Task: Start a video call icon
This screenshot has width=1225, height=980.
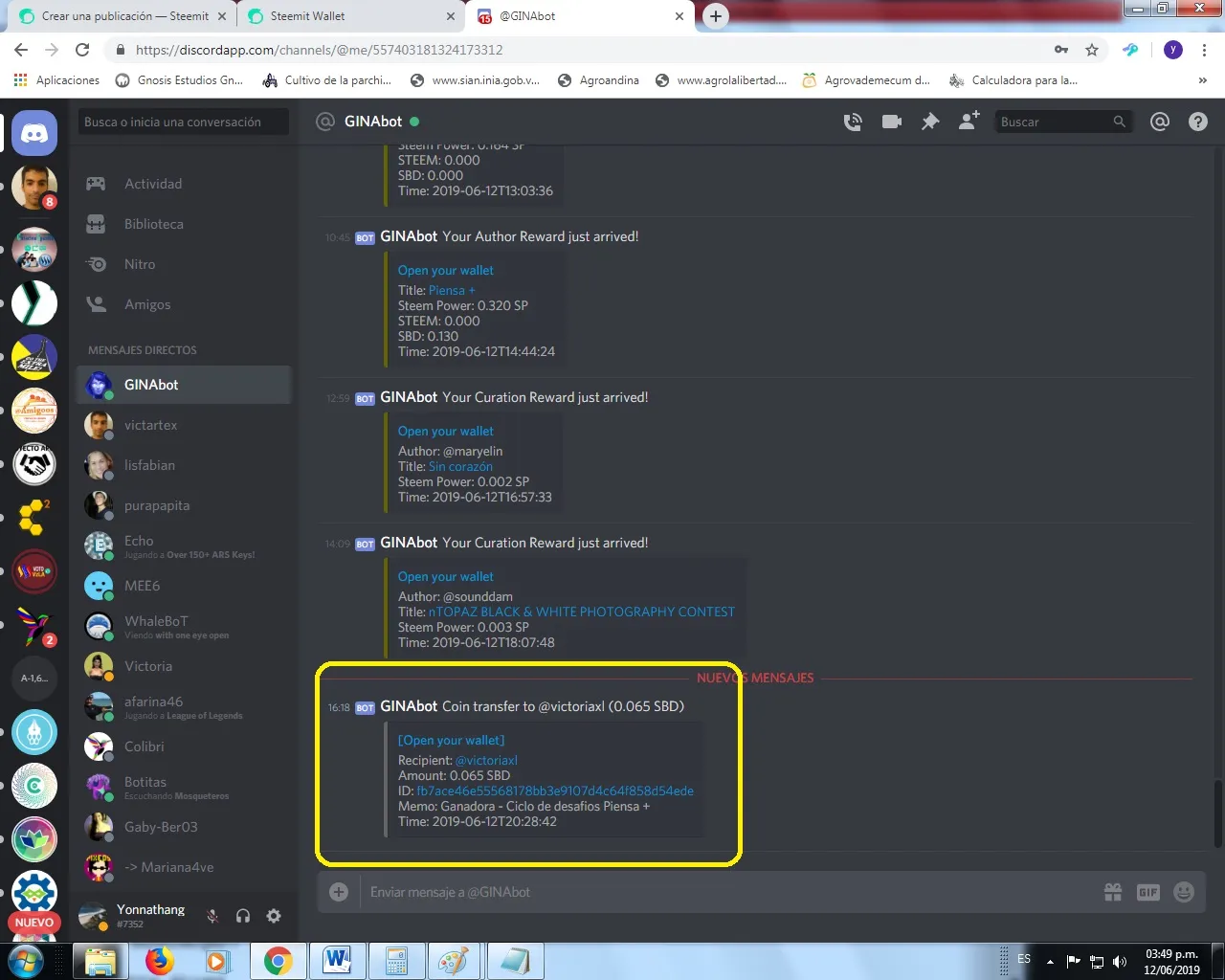Action: (892, 122)
